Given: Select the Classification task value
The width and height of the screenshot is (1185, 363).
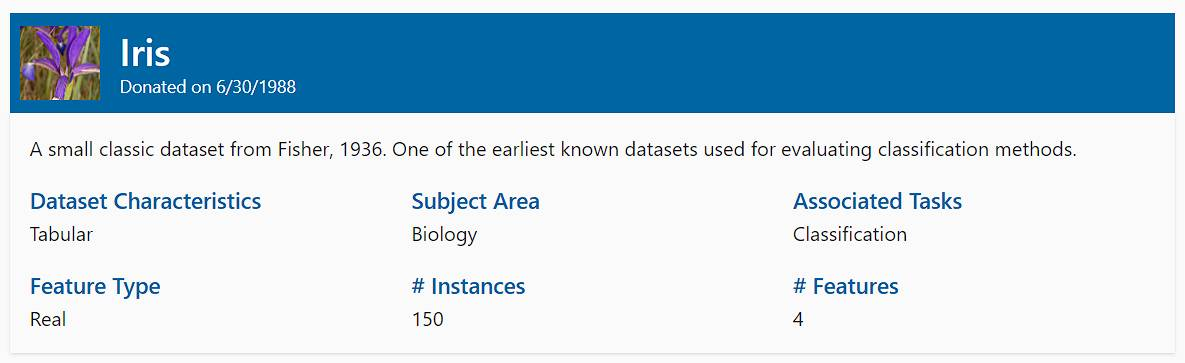Looking at the screenshot, I should (849, 234).
